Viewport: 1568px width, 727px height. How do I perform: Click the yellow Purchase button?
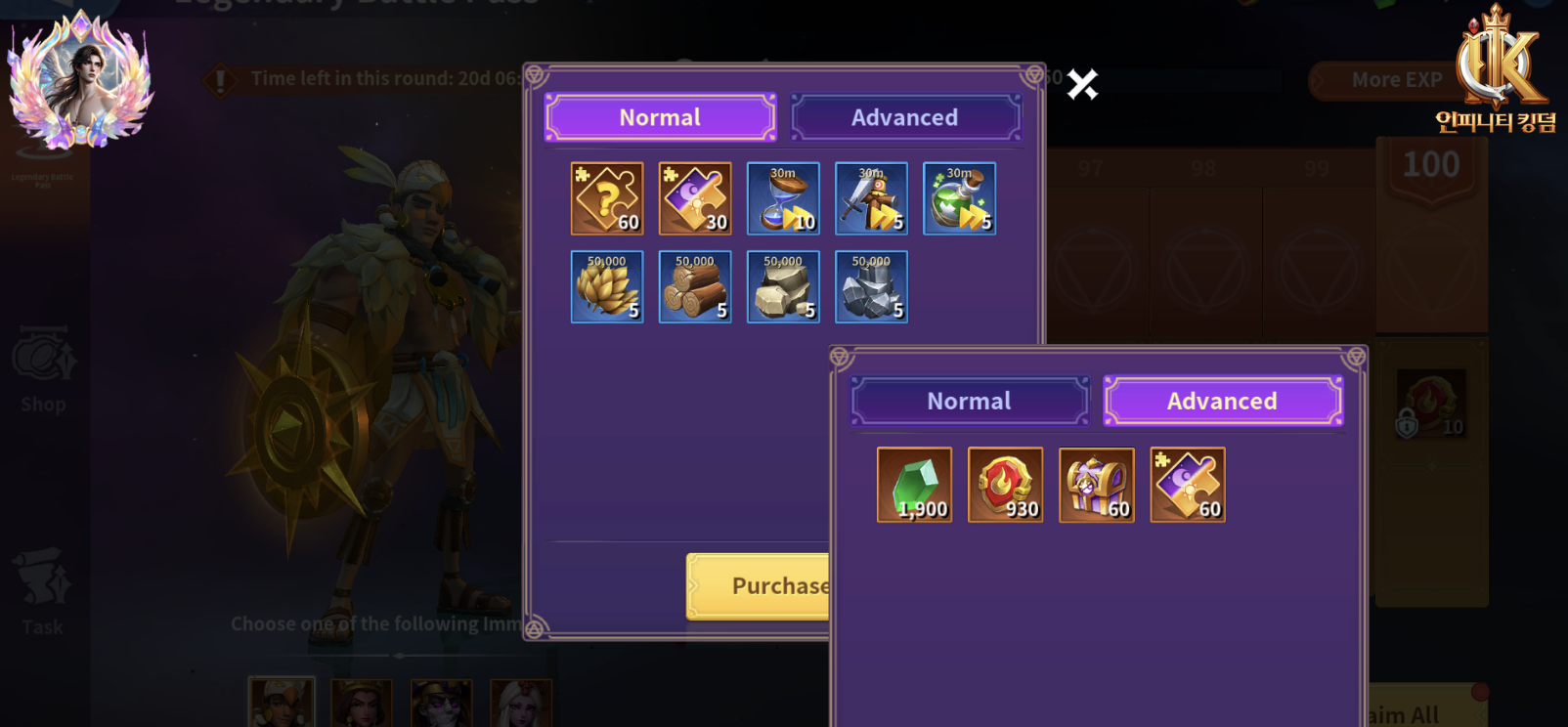[x=759, y=586]
